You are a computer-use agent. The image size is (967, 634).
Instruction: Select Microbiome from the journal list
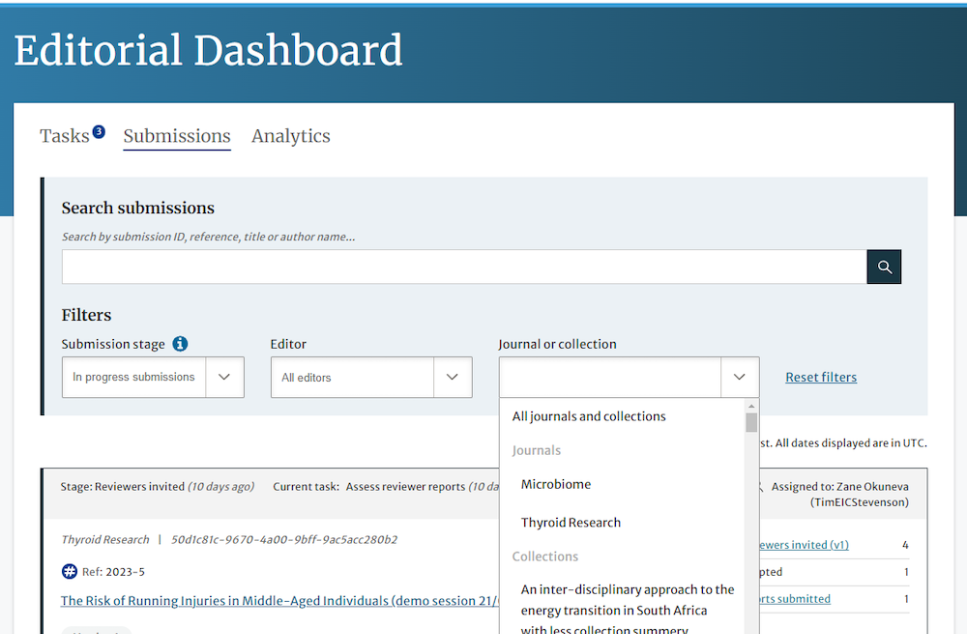556,484
